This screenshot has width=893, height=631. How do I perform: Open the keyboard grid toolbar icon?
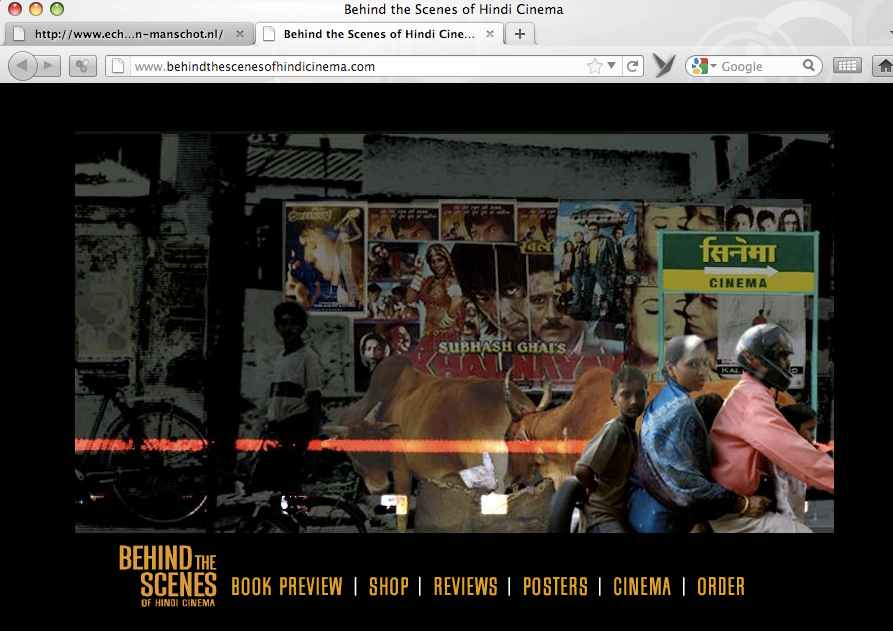pos(847,66)
